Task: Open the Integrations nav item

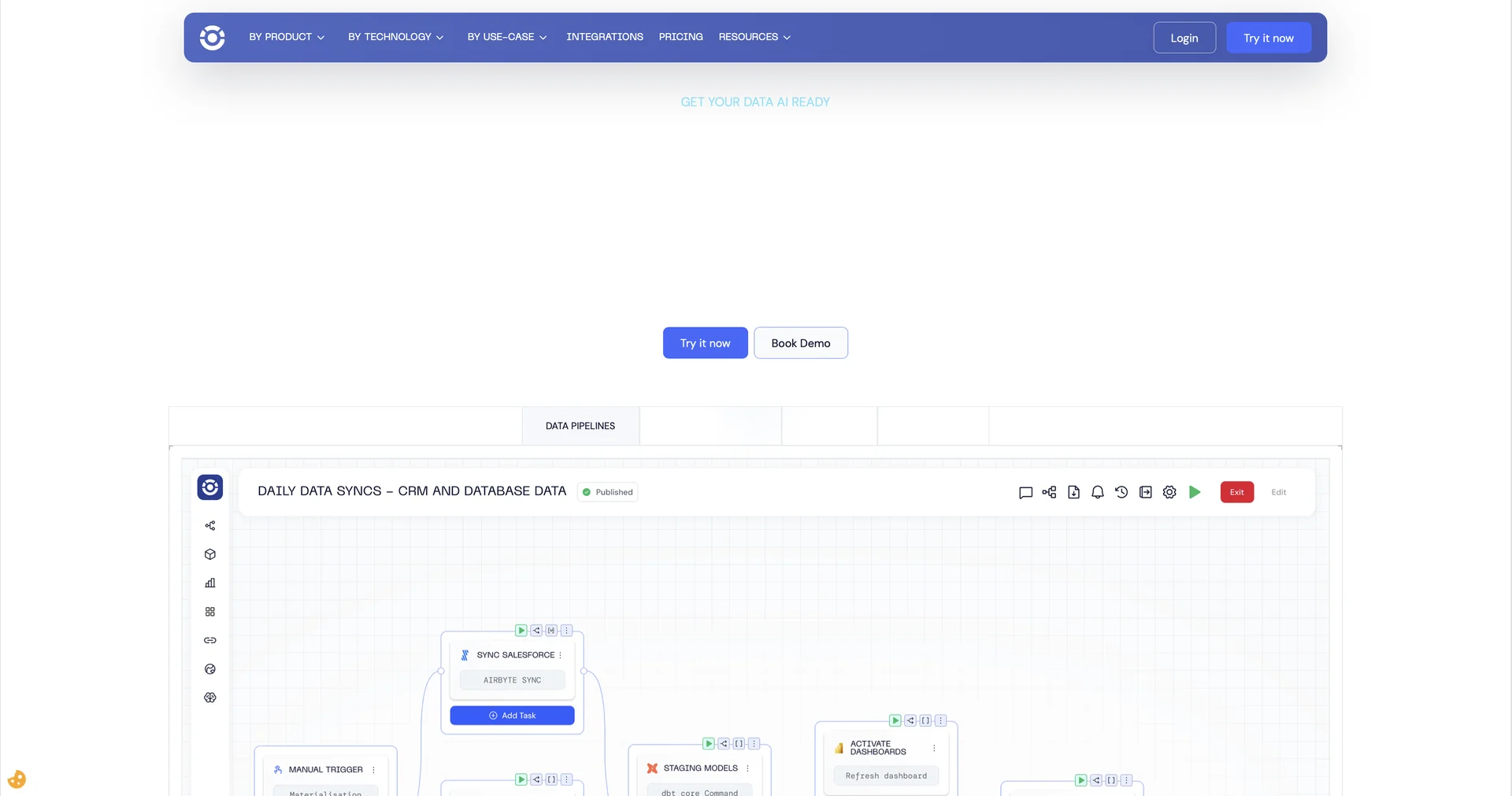Action: click(x=605, y=37)
